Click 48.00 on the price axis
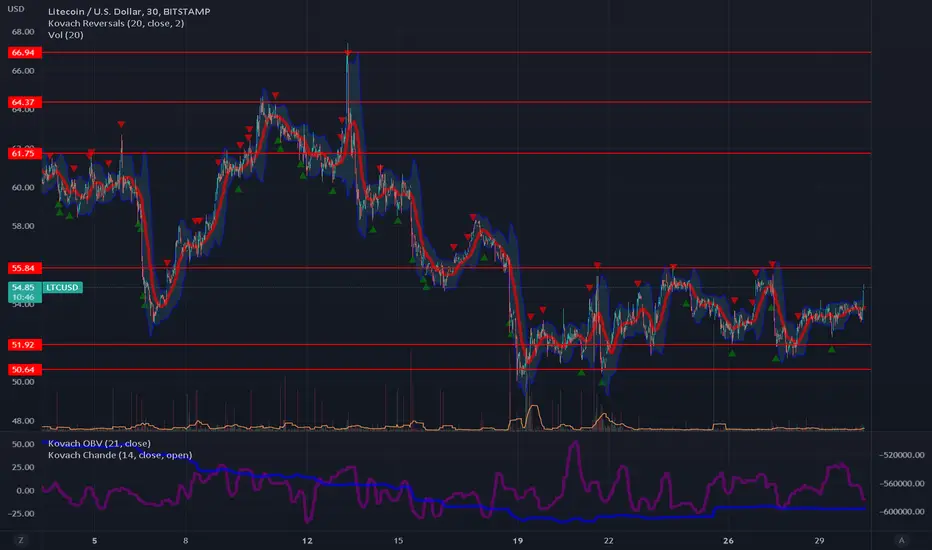 pos(23,421)
